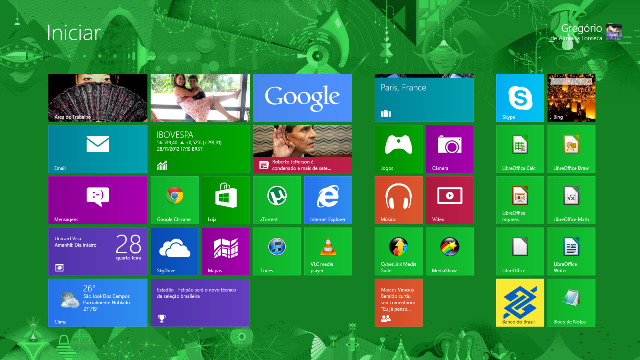640x360 pixels.
Task: Launch VLC media player tile
Action: [x=328, y=251]
